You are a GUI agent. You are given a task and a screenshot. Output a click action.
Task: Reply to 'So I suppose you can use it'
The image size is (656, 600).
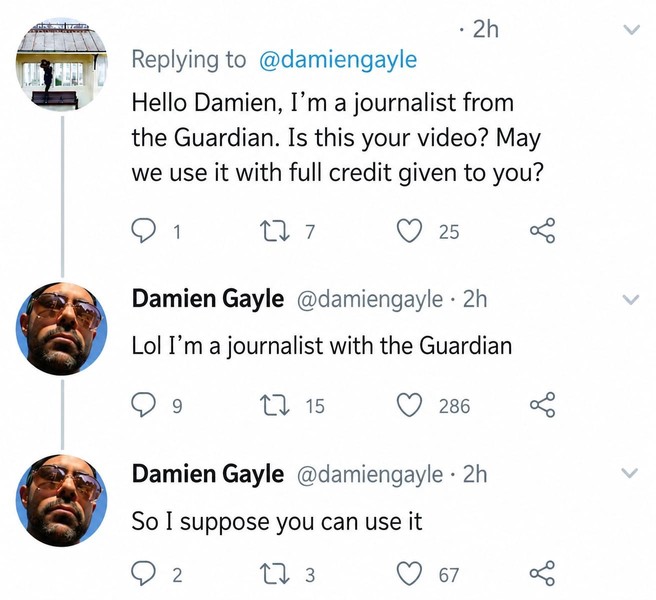coord(144,573)
